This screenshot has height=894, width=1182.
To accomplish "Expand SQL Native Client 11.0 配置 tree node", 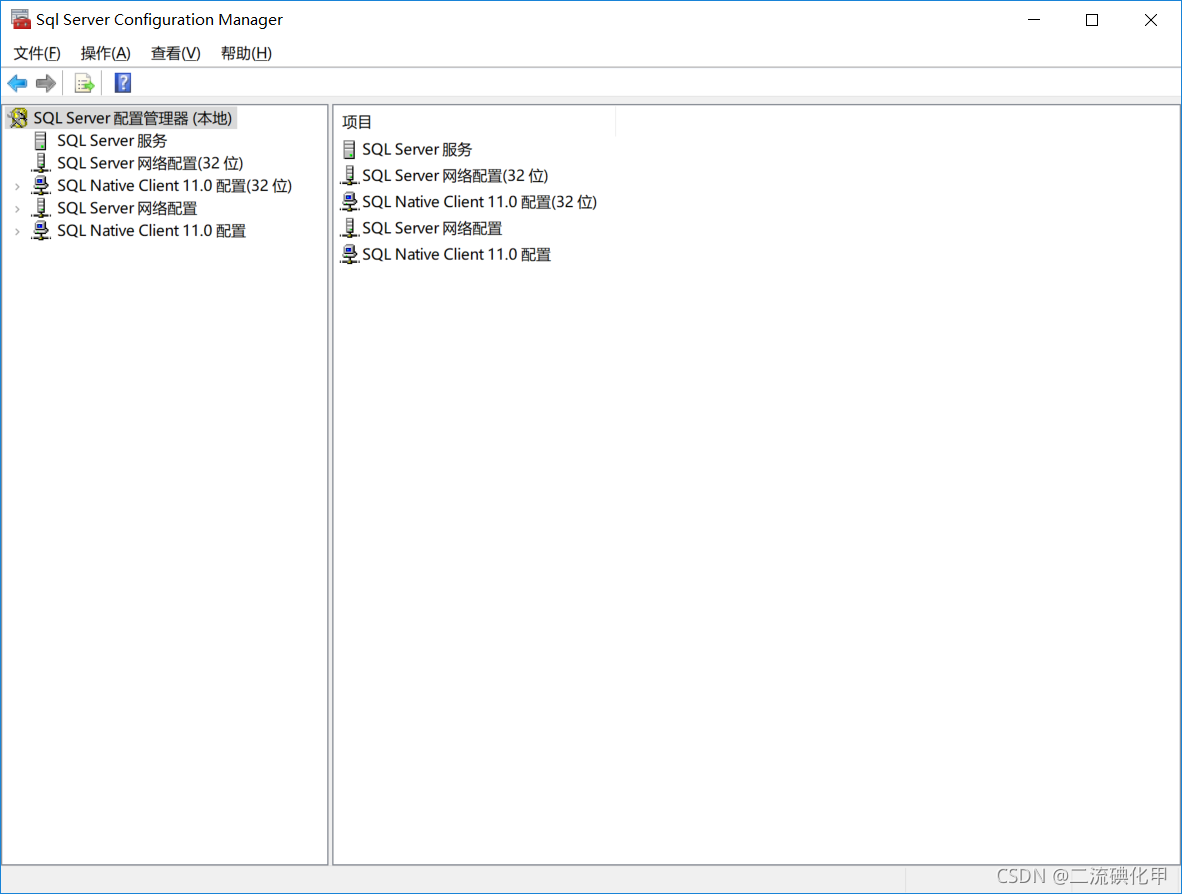I will click(x=17, y=231).
